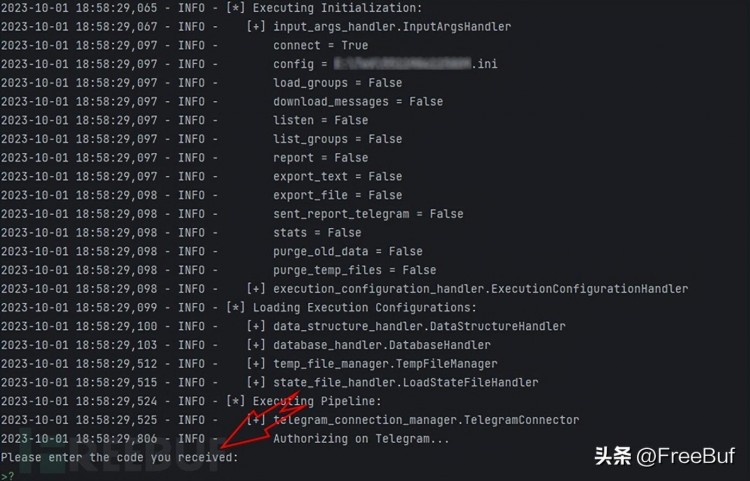This screenshot has width=750, height=481.
Task: Click the [+] marker before database_handler
Action: [x=255, y=345]
